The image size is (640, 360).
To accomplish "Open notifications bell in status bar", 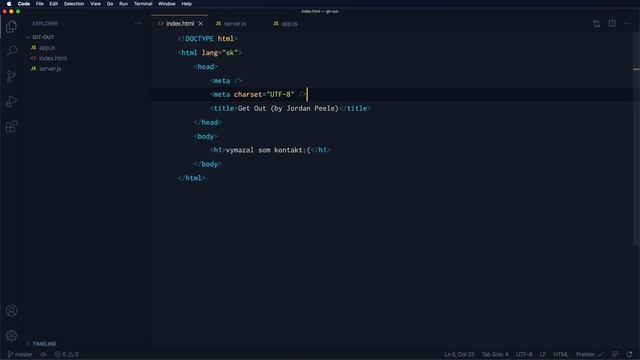I will click(629, 354).
